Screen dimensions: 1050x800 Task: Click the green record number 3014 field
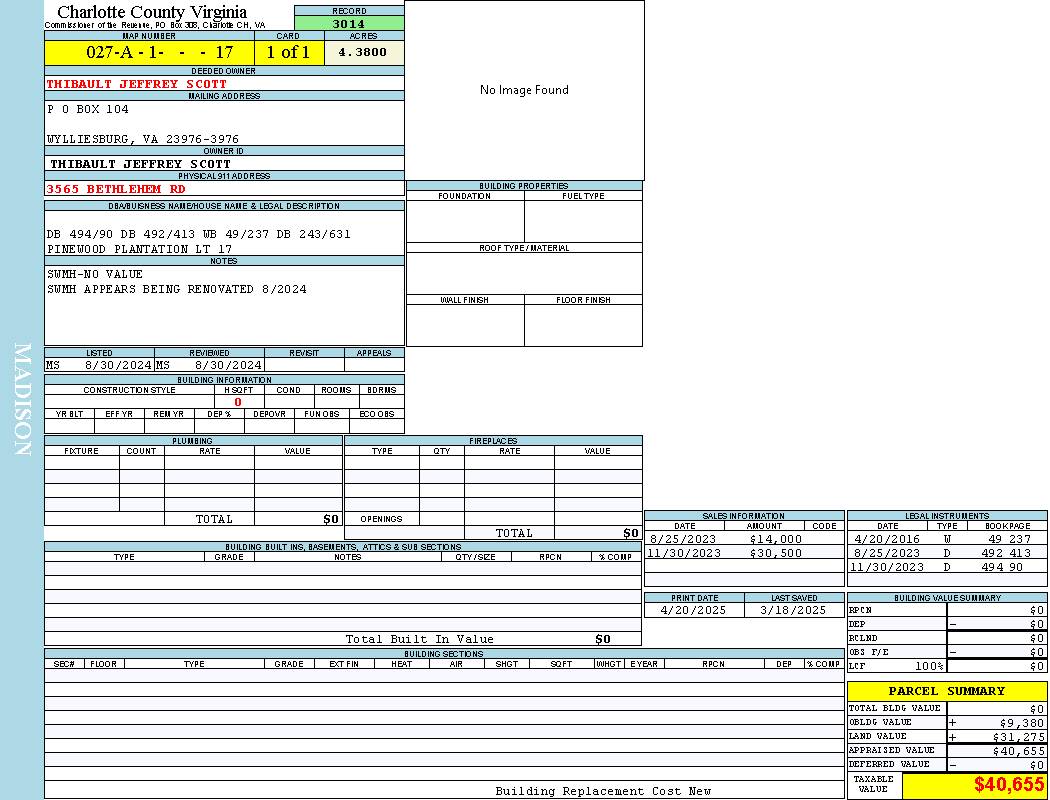tap(349, 24)
